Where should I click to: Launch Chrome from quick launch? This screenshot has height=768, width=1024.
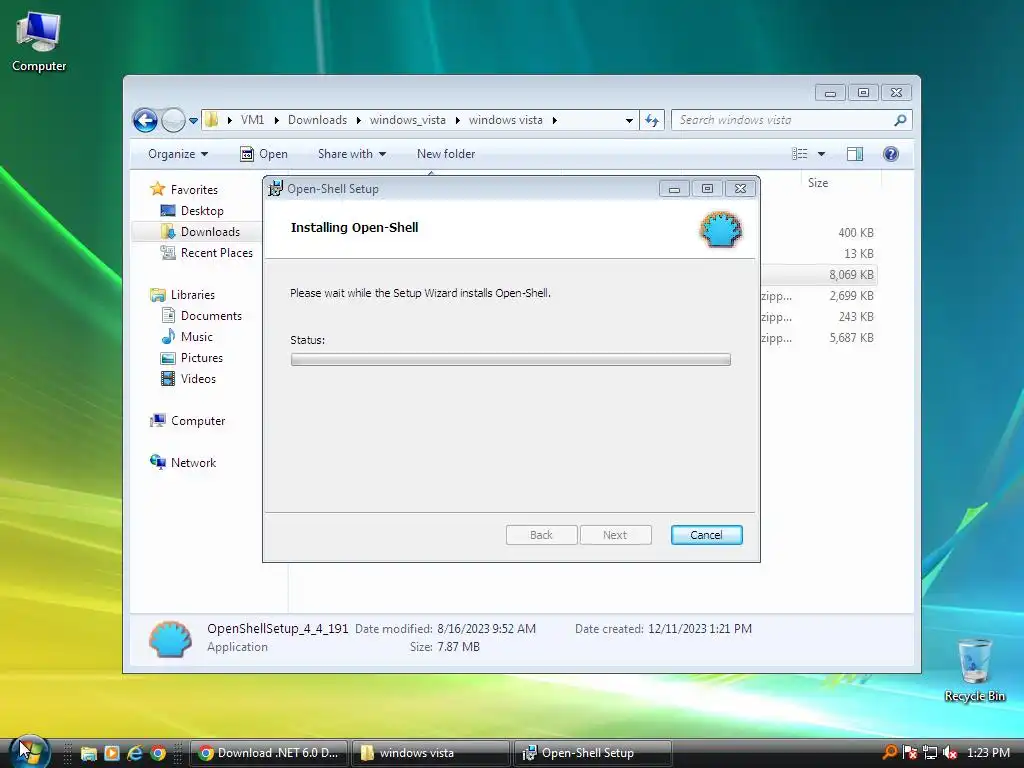[158, 754]
